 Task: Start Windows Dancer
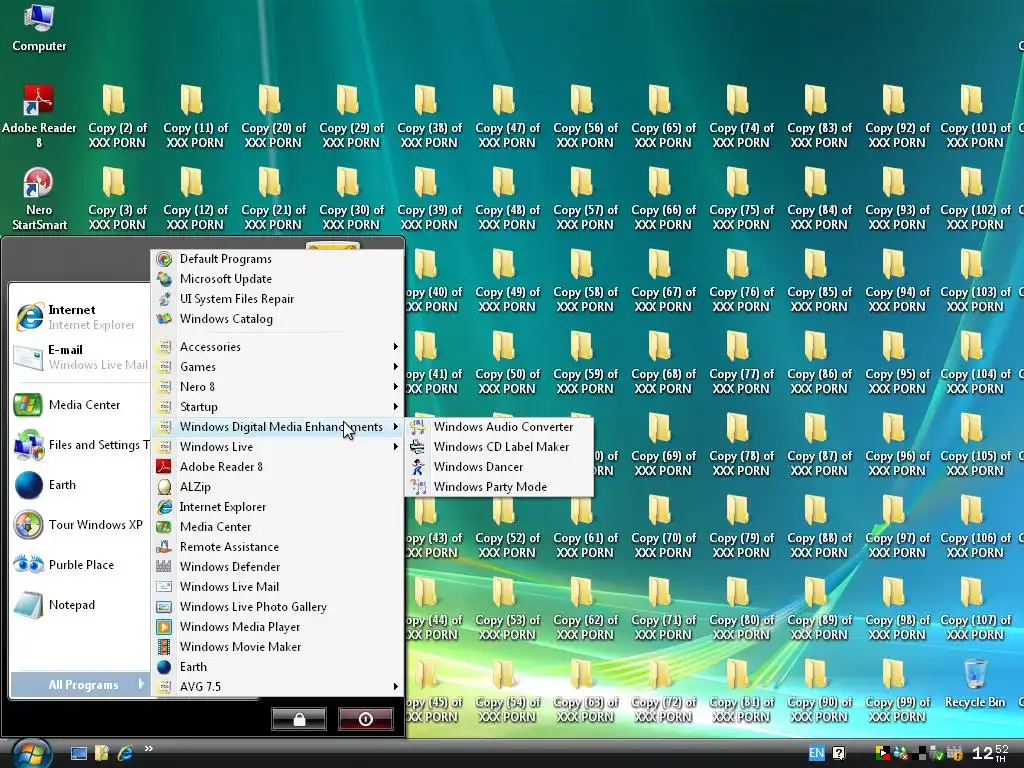point(499,467)
